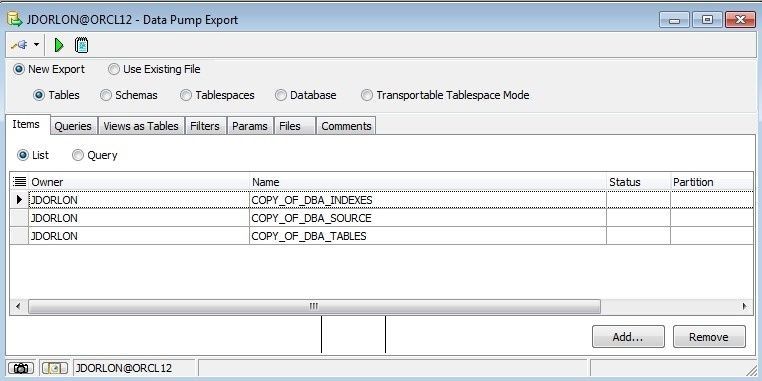Screen dimensions: 762x381
Task: Run the export with green play icon
Action: [x=59, y=45]
